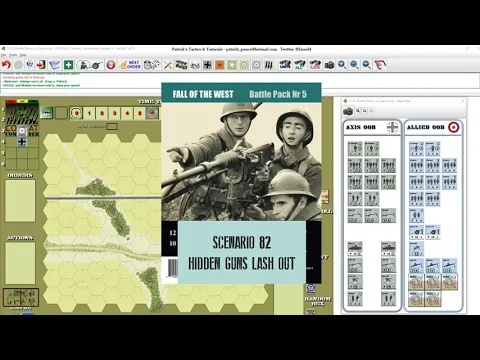Open the crossed tools toolbar icon
Screen dimensions: 480x360
(168, 65)
